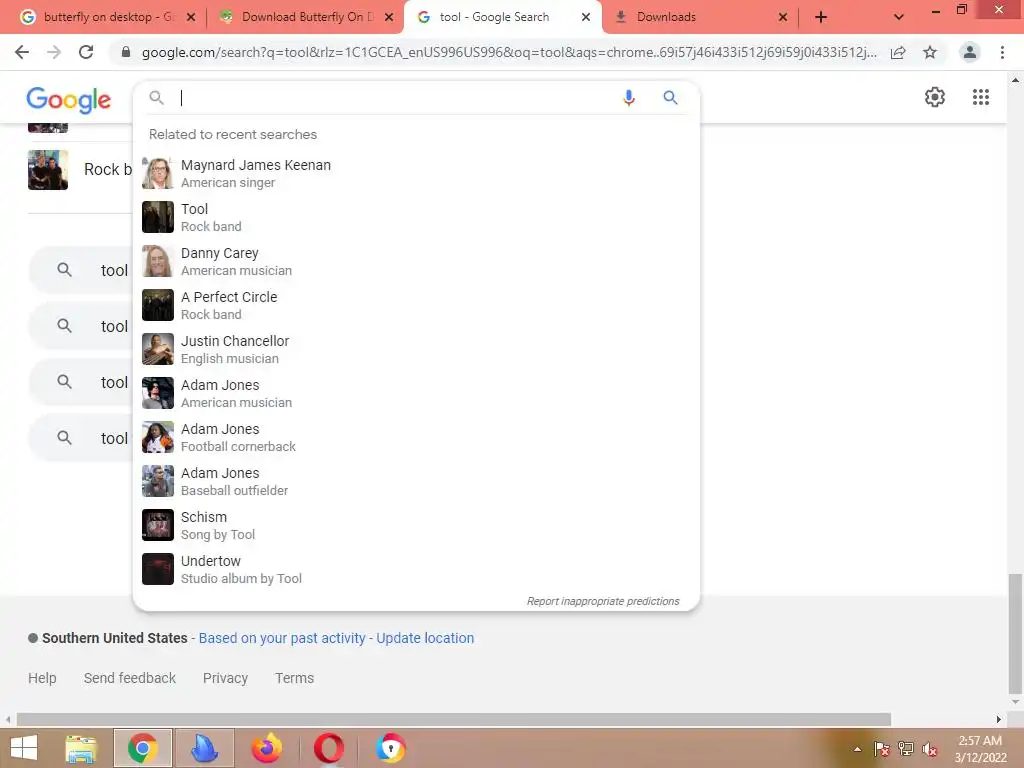The width and height of the screenshot is (1024, 768).
Task: Click the network tray icon
Action: pos(906,749)
